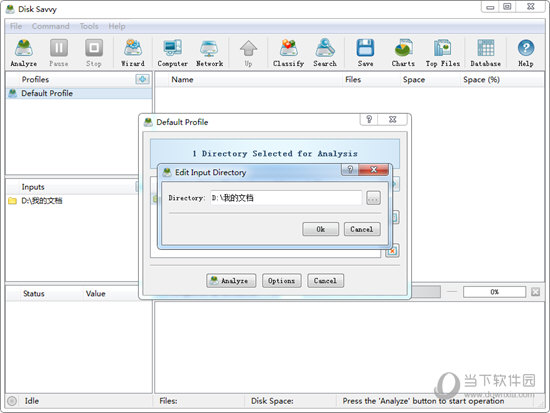Click the Save toolbar icon
This screenshot has height=413, width=550.
[x=365, y=53]
